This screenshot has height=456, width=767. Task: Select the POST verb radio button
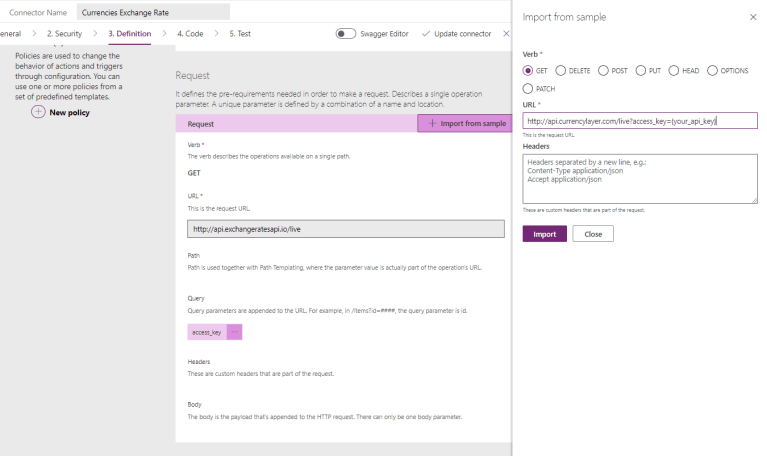[x=603, y=70]
